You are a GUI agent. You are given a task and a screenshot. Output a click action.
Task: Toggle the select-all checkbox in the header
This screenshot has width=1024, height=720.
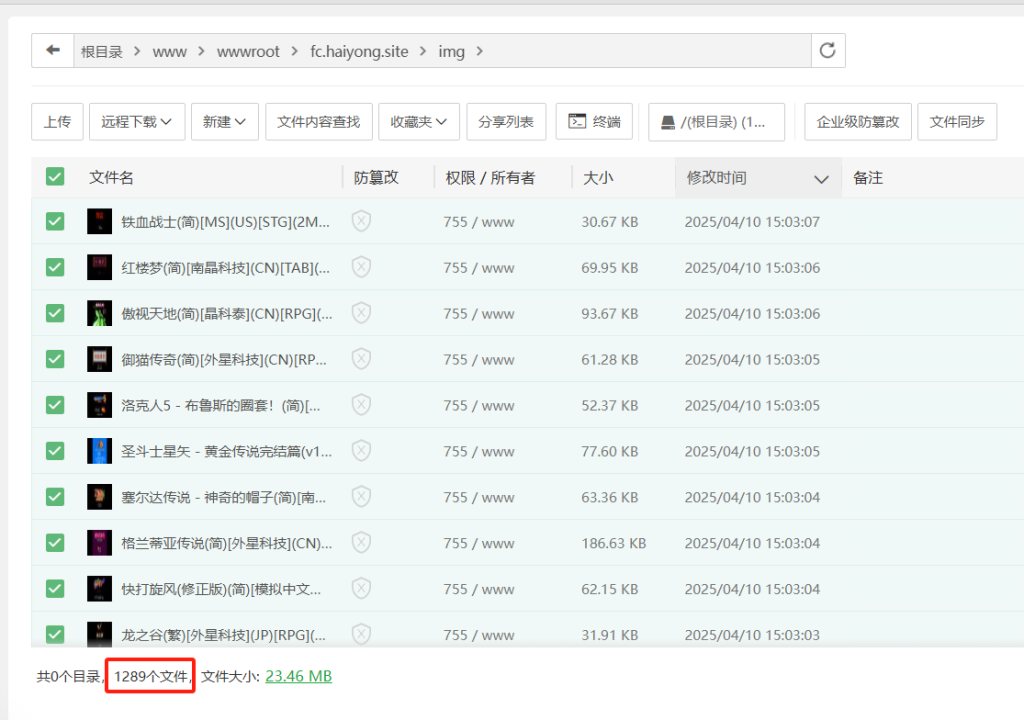54,176
